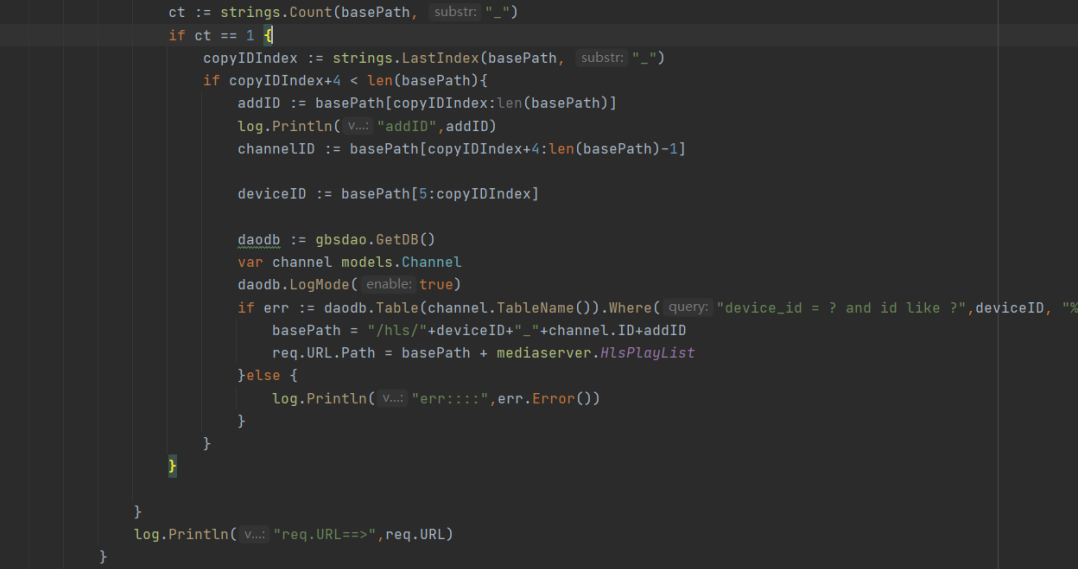1078x569 pixels.
Task: Click the number "5" in basePath[5:copyIDIndex]
Action: click(x=423, y=194)
